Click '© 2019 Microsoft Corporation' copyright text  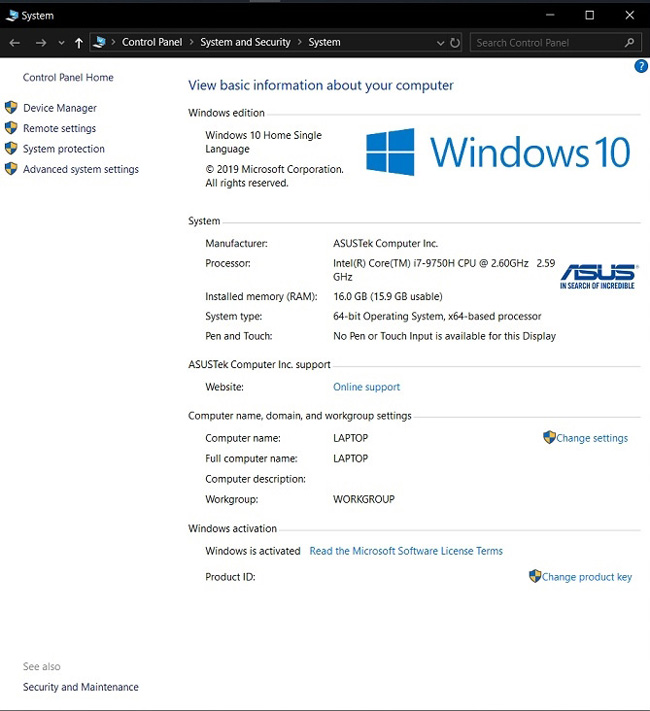(274, 169)
